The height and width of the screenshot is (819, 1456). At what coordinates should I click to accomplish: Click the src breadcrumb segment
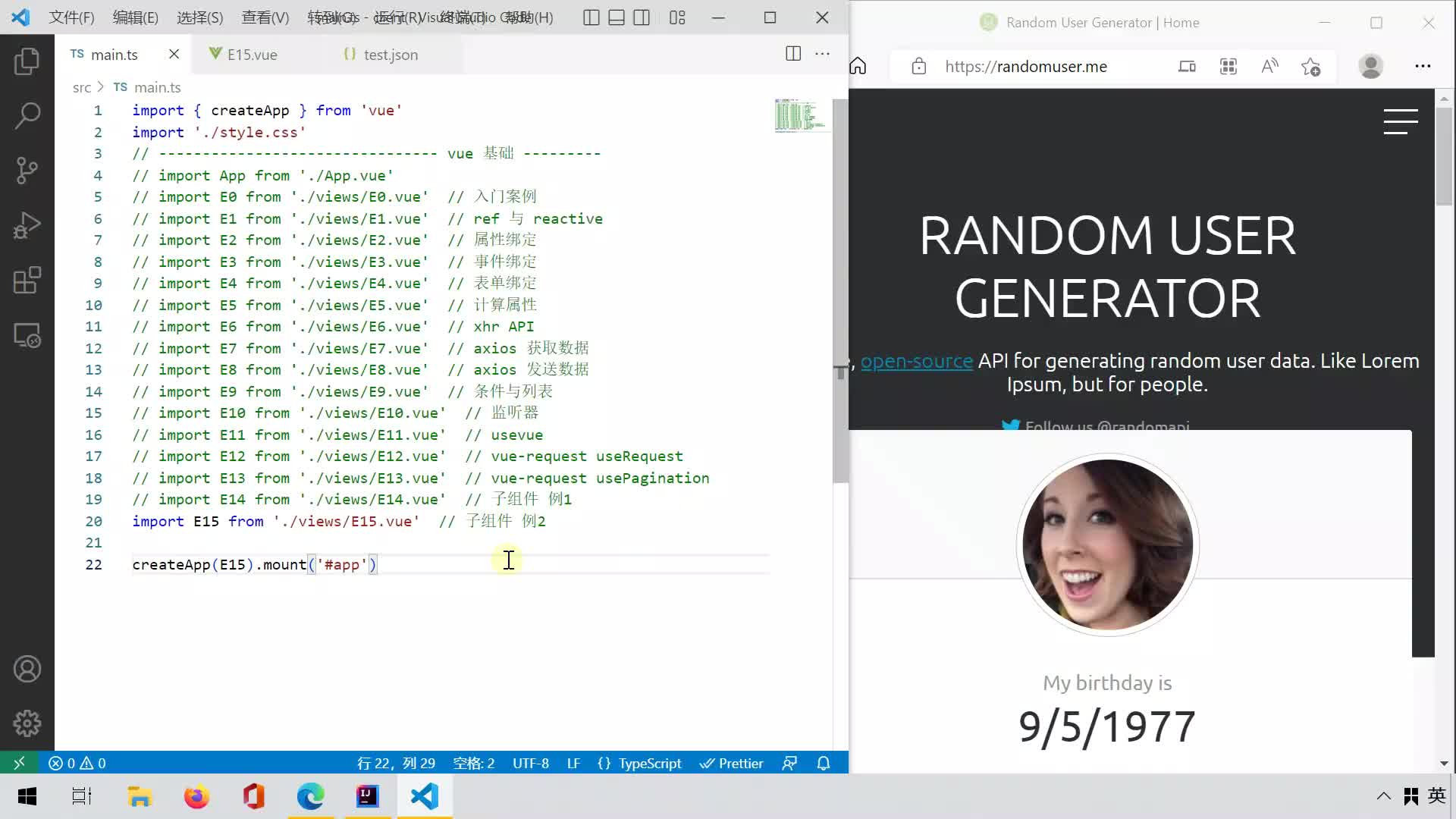coord(82,87)
